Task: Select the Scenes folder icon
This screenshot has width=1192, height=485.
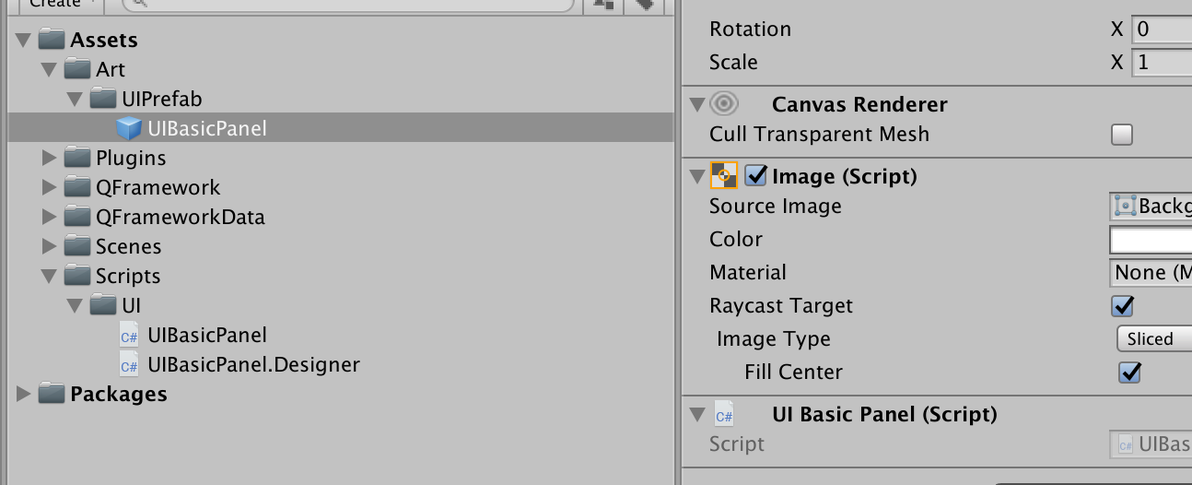Action: click(x=78, y=247)
